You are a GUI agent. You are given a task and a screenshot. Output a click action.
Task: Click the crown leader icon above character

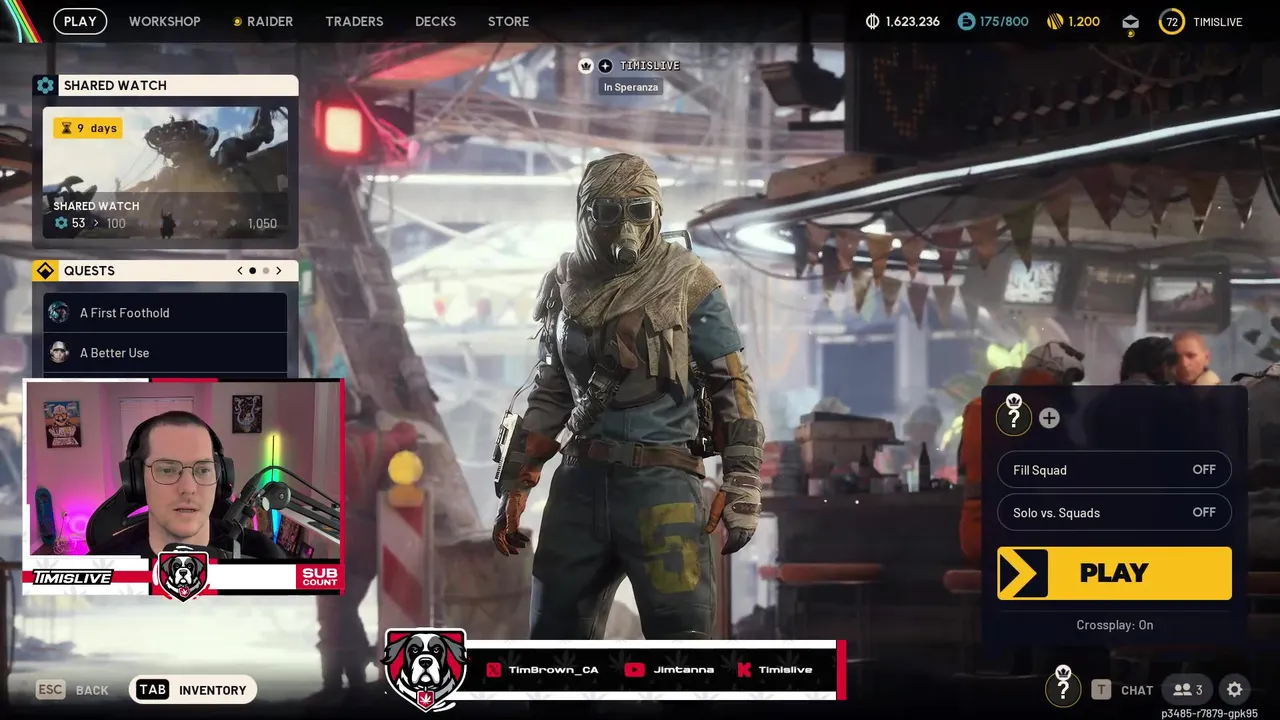586,66
